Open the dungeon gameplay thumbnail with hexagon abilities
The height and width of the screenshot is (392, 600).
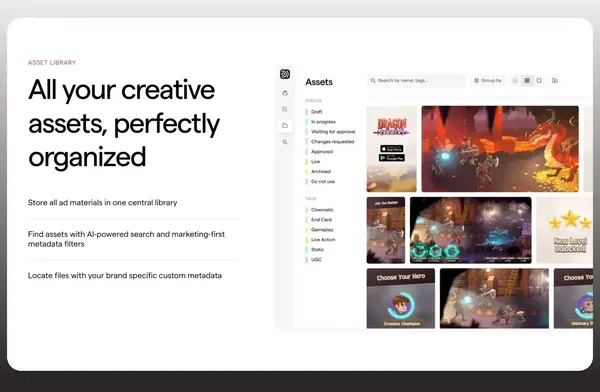(471, 230)
